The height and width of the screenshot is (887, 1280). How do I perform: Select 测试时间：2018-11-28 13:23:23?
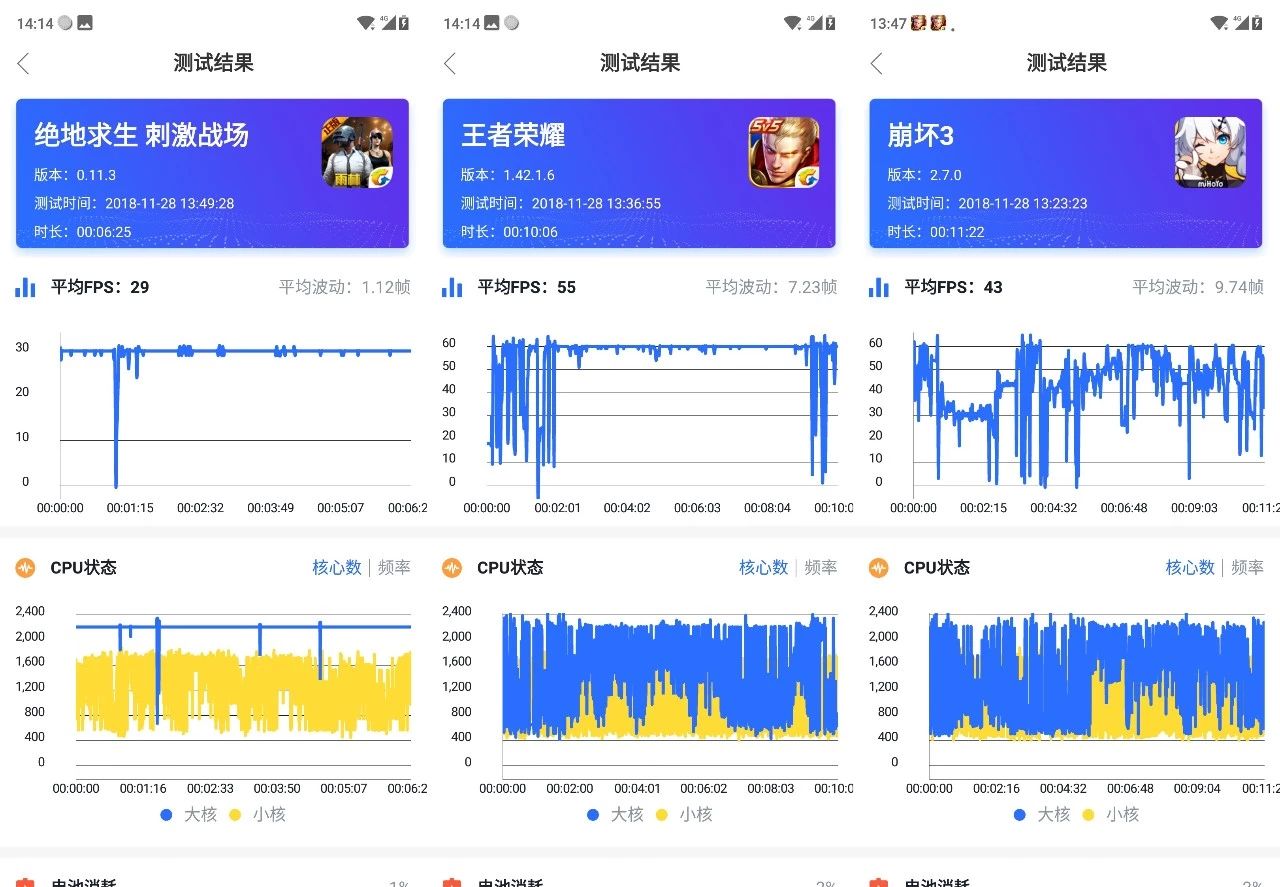coord(987,204)
